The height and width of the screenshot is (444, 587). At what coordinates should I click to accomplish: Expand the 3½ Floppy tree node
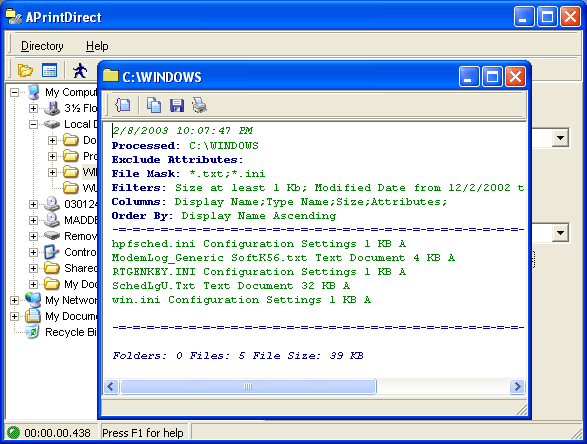pyautogui.click(x=33, y=108)
